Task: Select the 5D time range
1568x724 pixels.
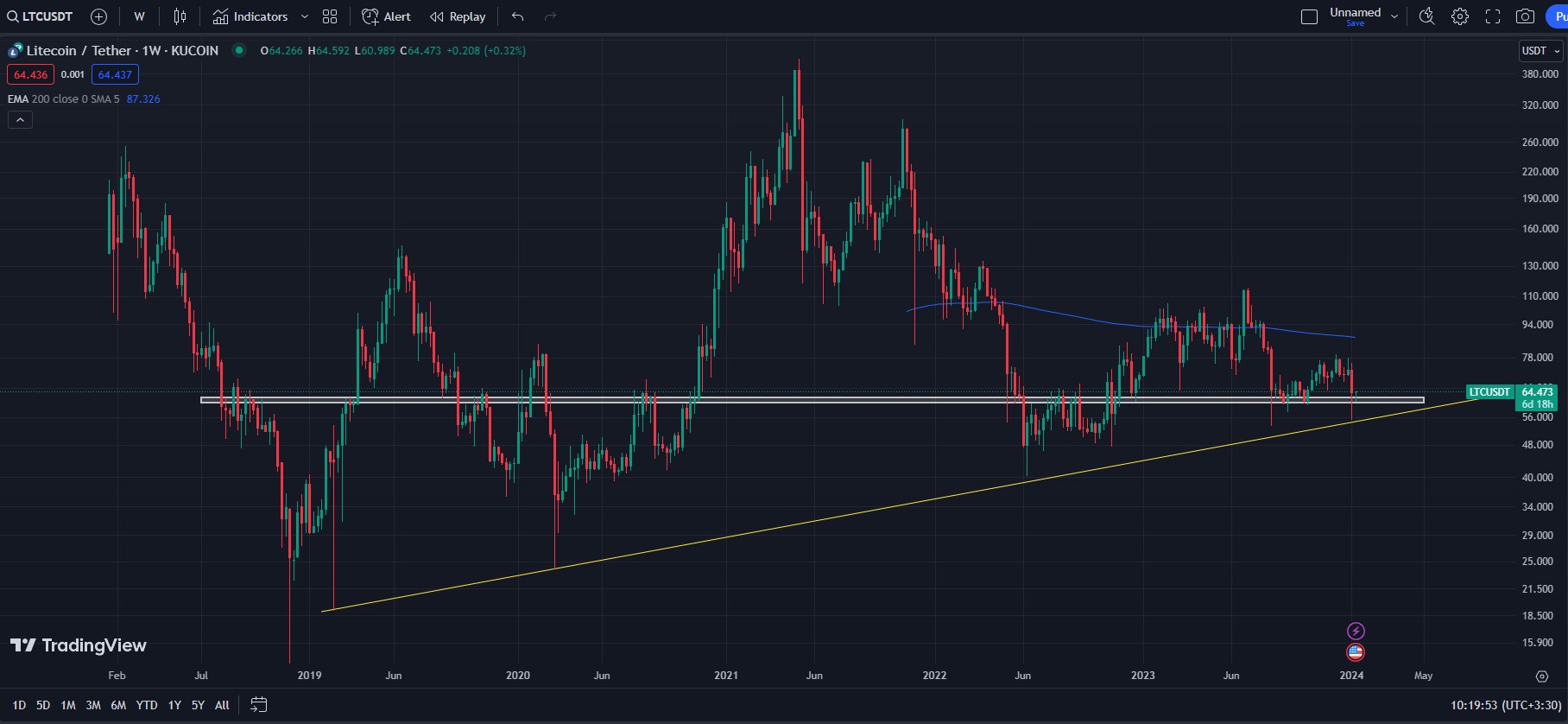Action: coord(43,705)
